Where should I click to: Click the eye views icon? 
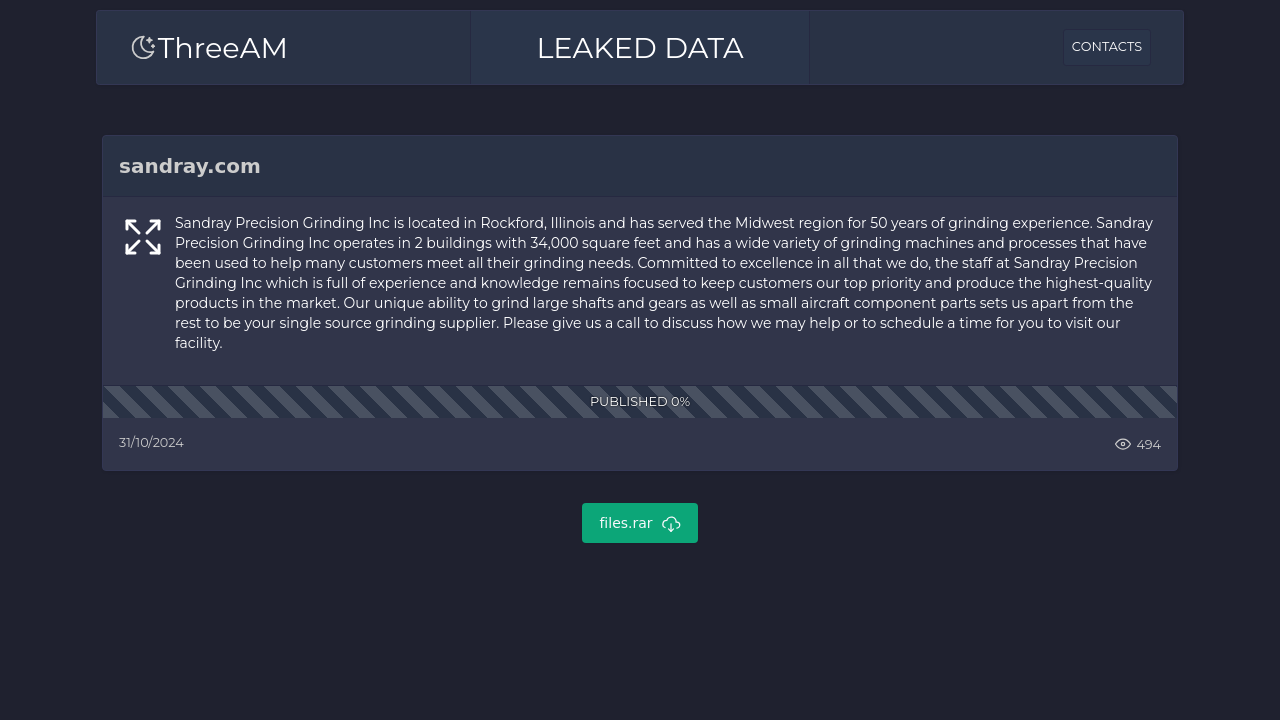[x=1123, y=444]
